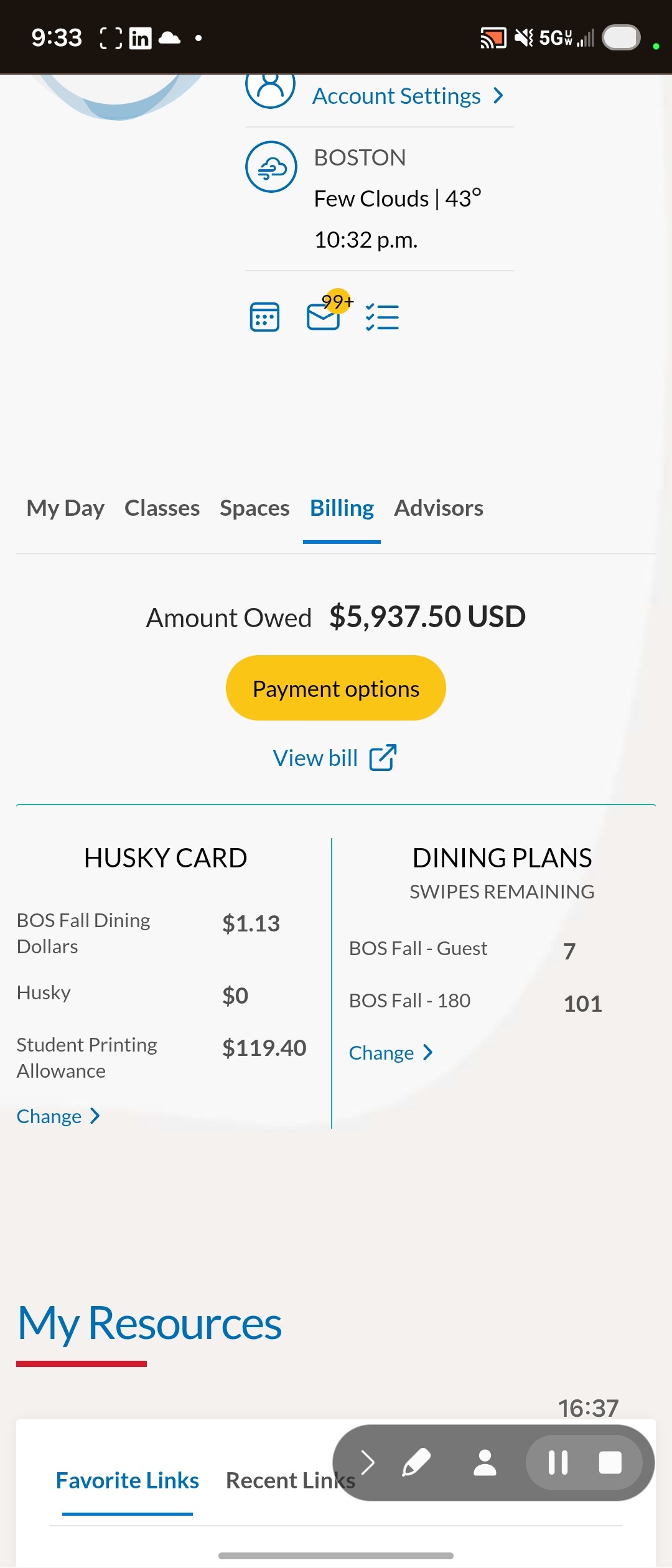Select the Recent Links tab
672x1568 pixels.
pyautogui.click(x=290, y=1481)
